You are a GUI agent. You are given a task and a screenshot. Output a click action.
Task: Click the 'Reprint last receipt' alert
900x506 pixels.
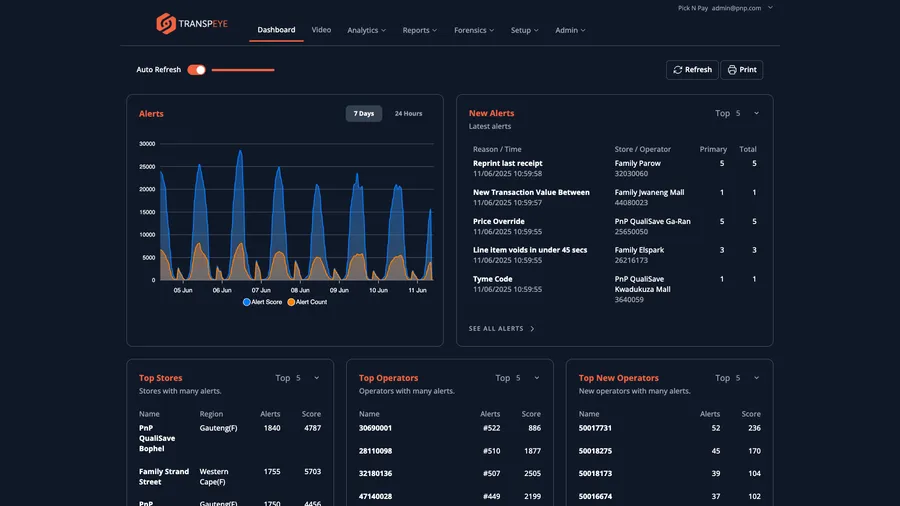(507, 164)
